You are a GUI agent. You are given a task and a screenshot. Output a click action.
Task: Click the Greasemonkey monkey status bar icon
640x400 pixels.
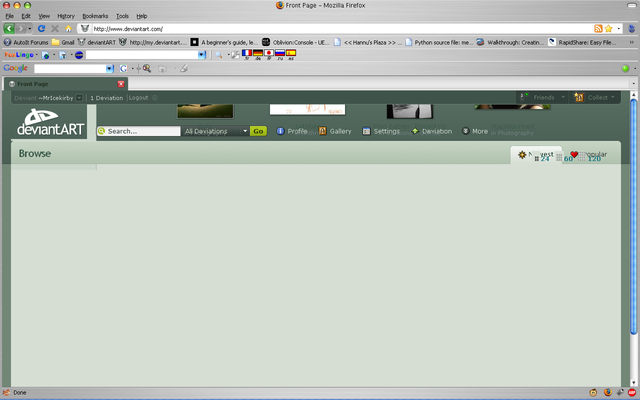click(593, 393)
